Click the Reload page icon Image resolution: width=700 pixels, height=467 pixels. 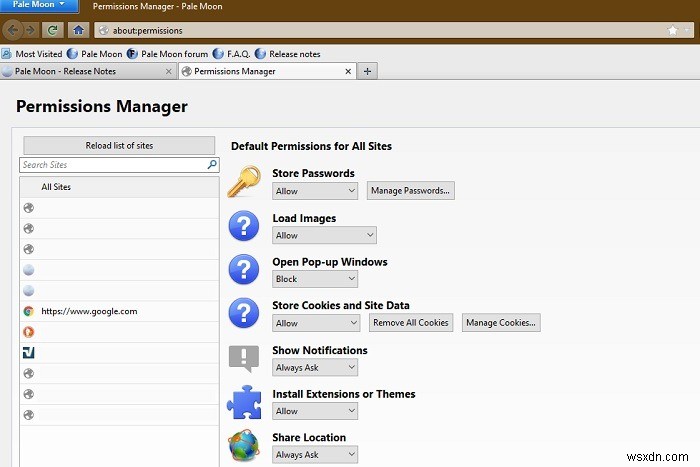[52, 30]
